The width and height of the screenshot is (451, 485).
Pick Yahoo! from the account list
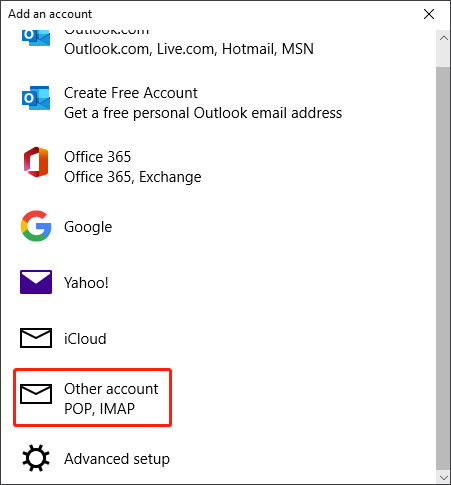click(x=86, y=283)
